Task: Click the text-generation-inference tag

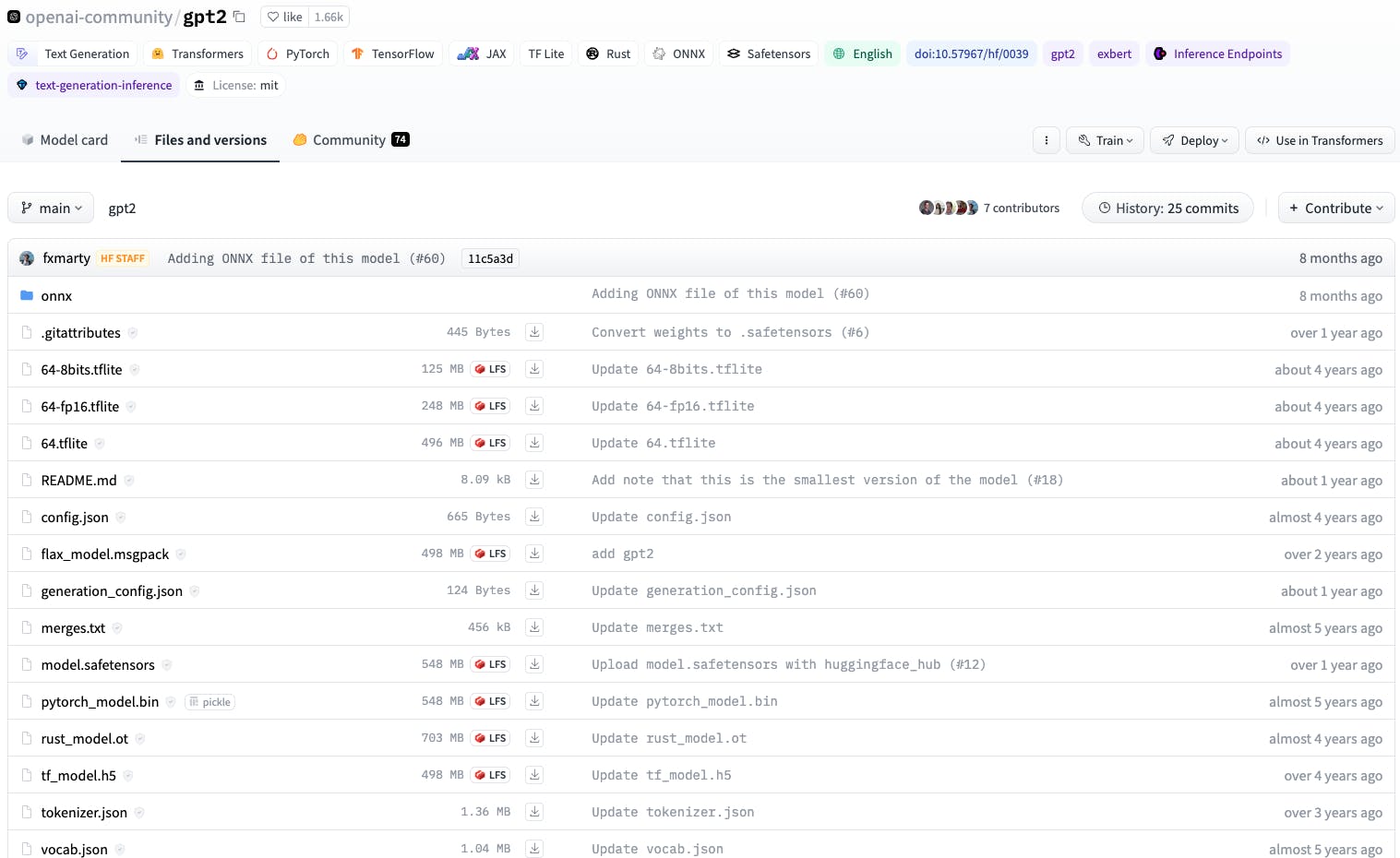Action: coord(93,85)
